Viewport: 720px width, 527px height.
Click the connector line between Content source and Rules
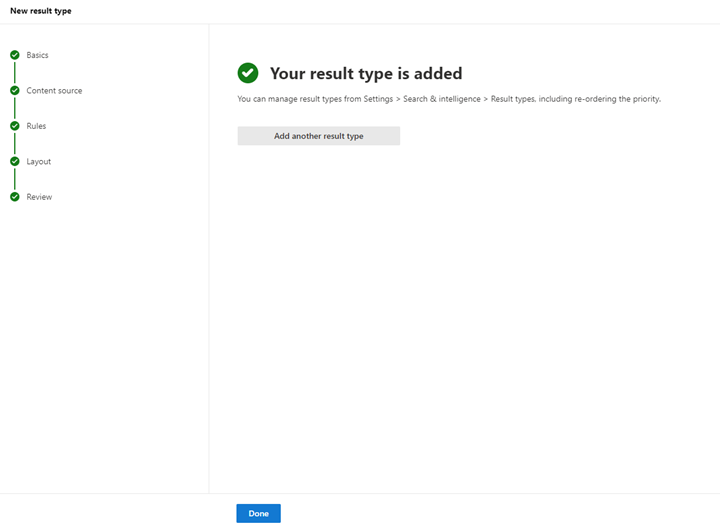click(x=15, y=108)
